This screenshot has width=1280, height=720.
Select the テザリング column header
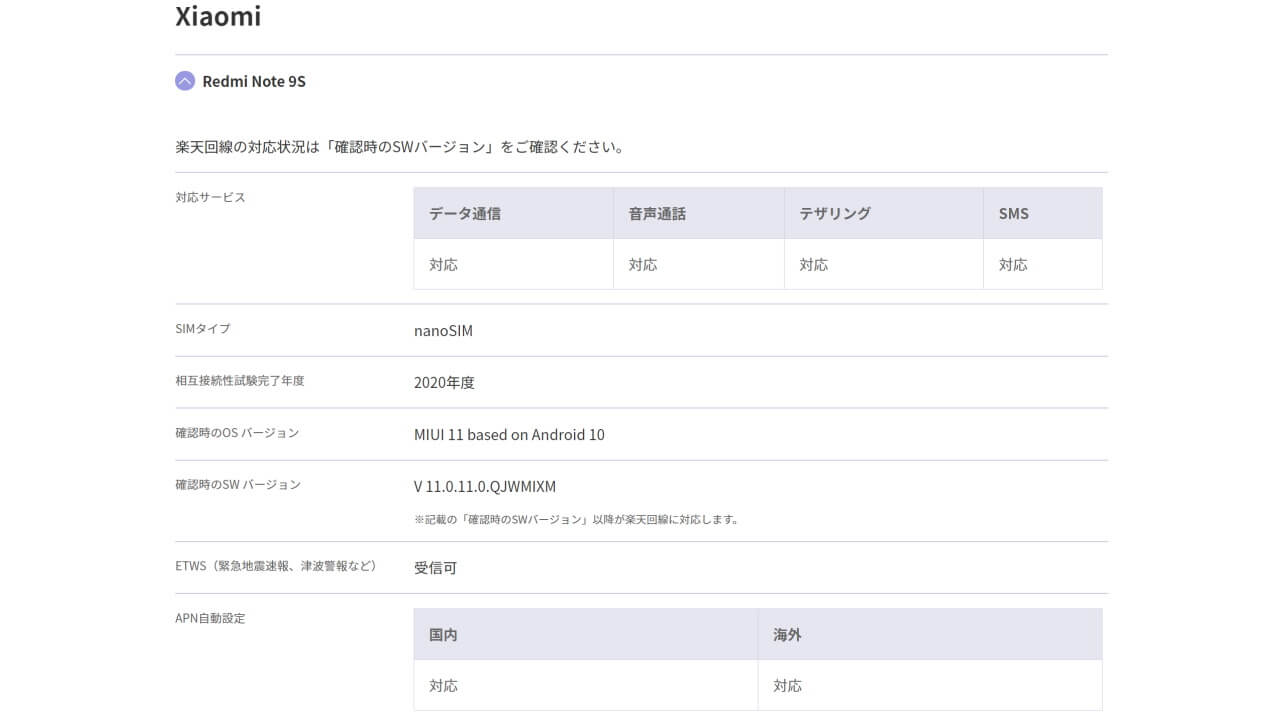pyautogui.click(x=835, y=213)
